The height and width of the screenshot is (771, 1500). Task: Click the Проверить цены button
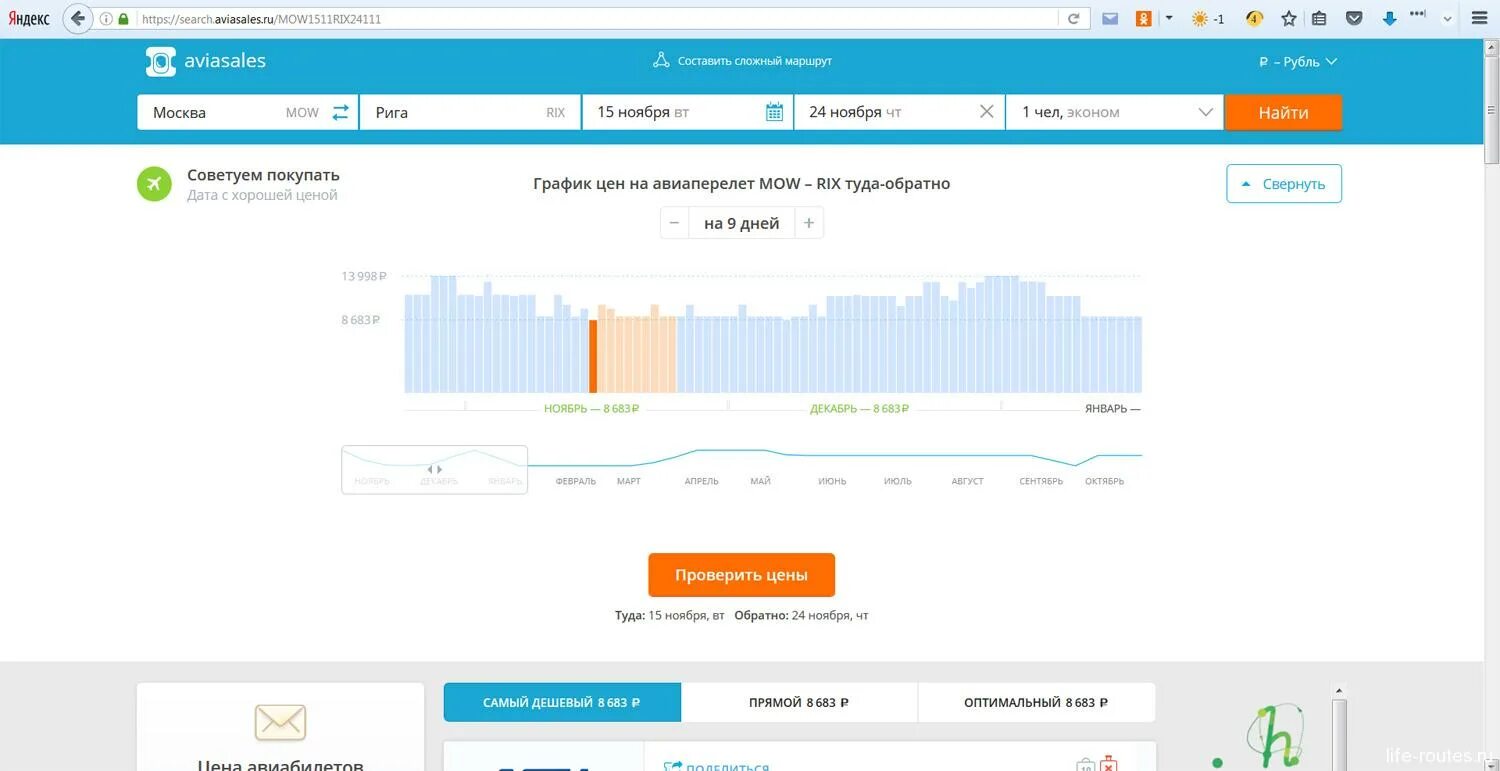coord(741,575)
